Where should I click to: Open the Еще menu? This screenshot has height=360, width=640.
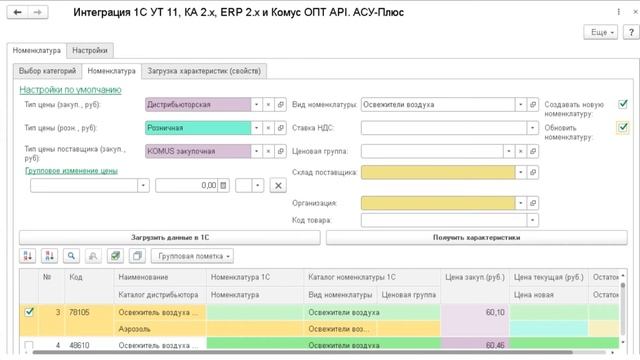coord(600,32)
